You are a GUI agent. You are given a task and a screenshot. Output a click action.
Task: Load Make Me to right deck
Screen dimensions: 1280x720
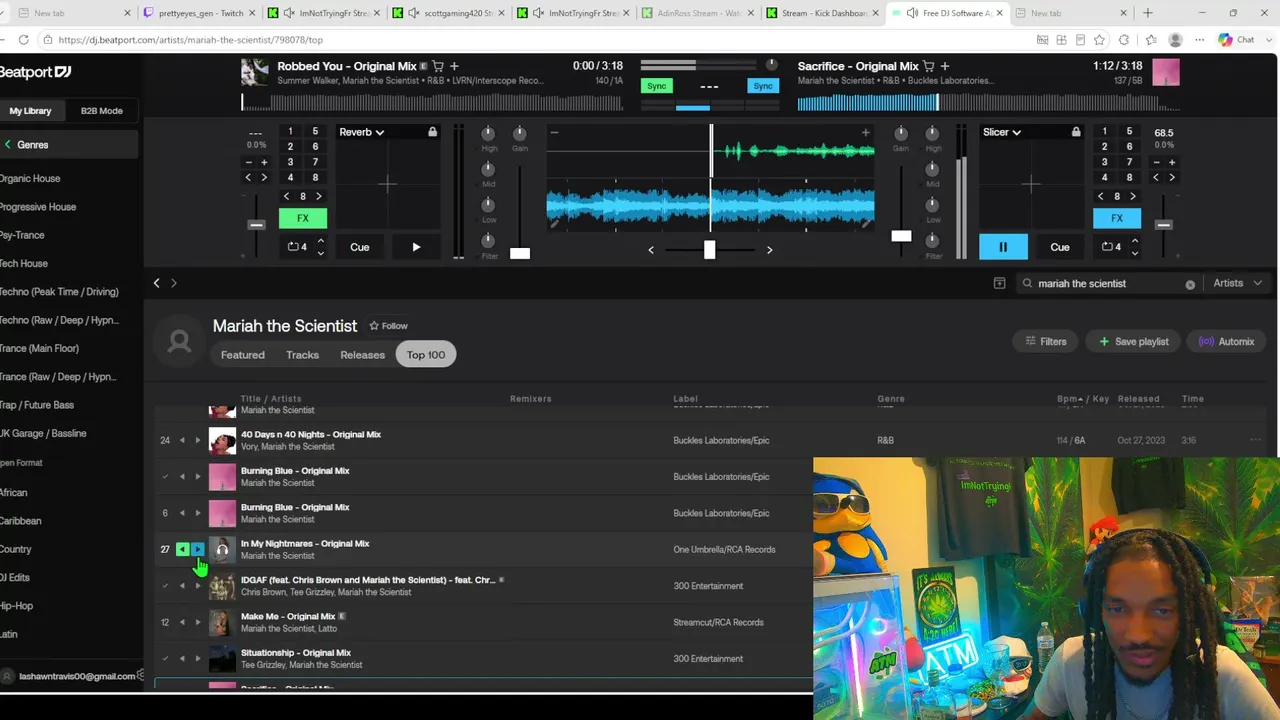coord(197,622)
